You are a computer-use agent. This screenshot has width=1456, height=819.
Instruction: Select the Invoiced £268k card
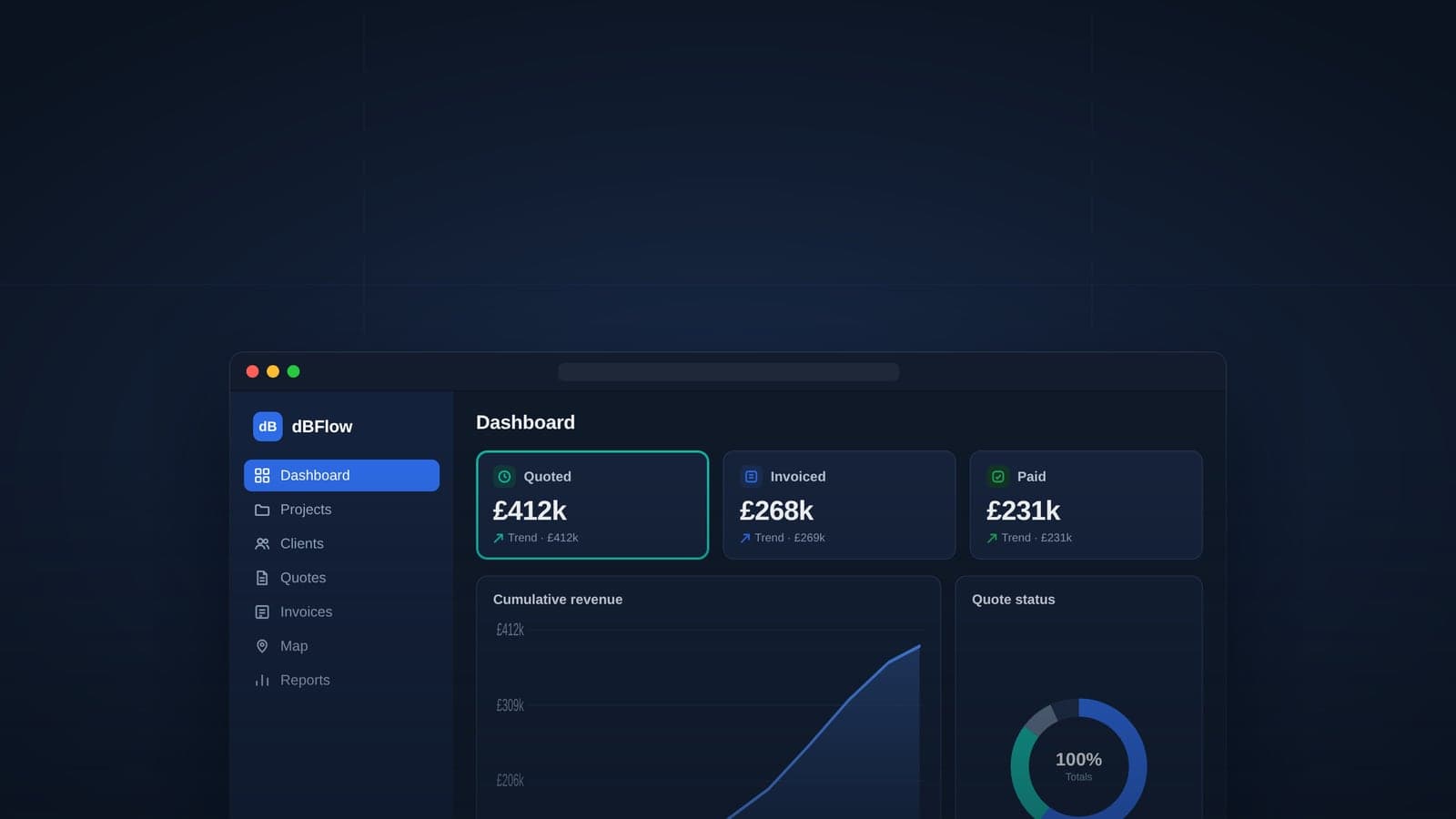click(x=839, y=505)
